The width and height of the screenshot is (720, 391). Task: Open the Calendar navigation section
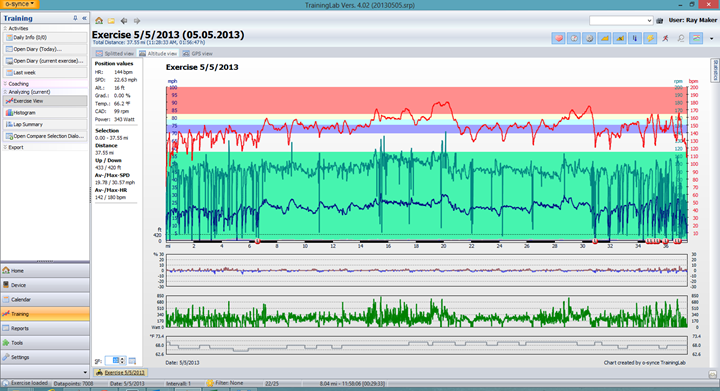coord(45,300)
